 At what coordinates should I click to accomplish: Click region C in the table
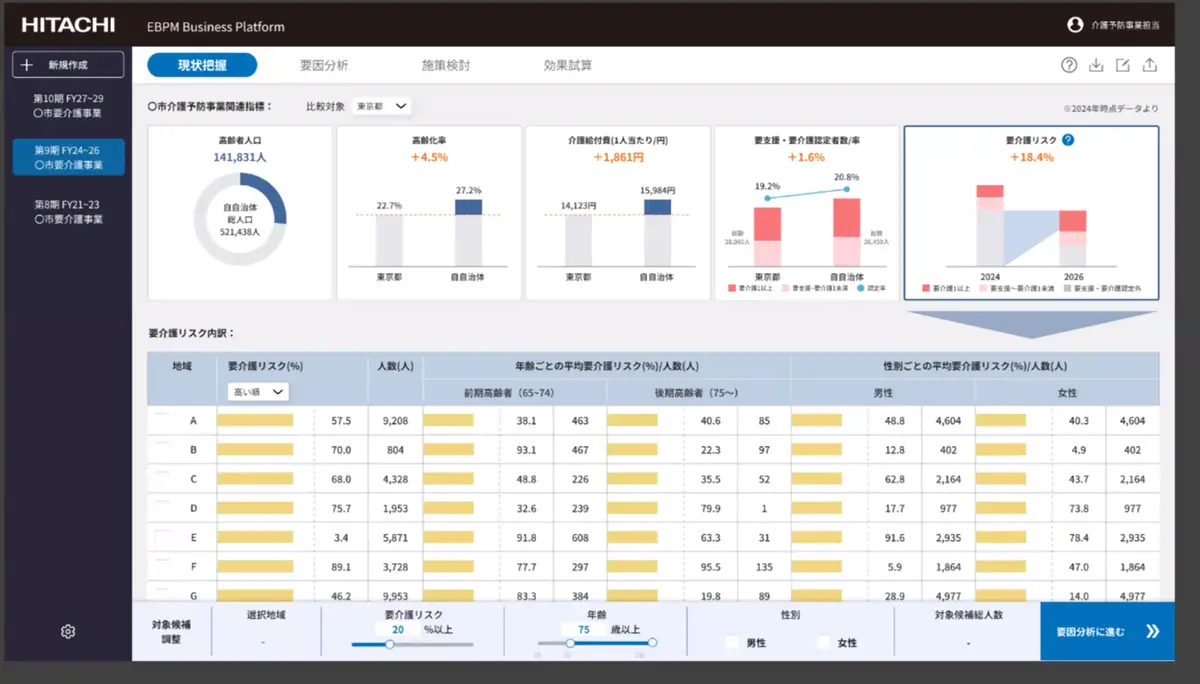pyautogui.click(x=193, y=479)
